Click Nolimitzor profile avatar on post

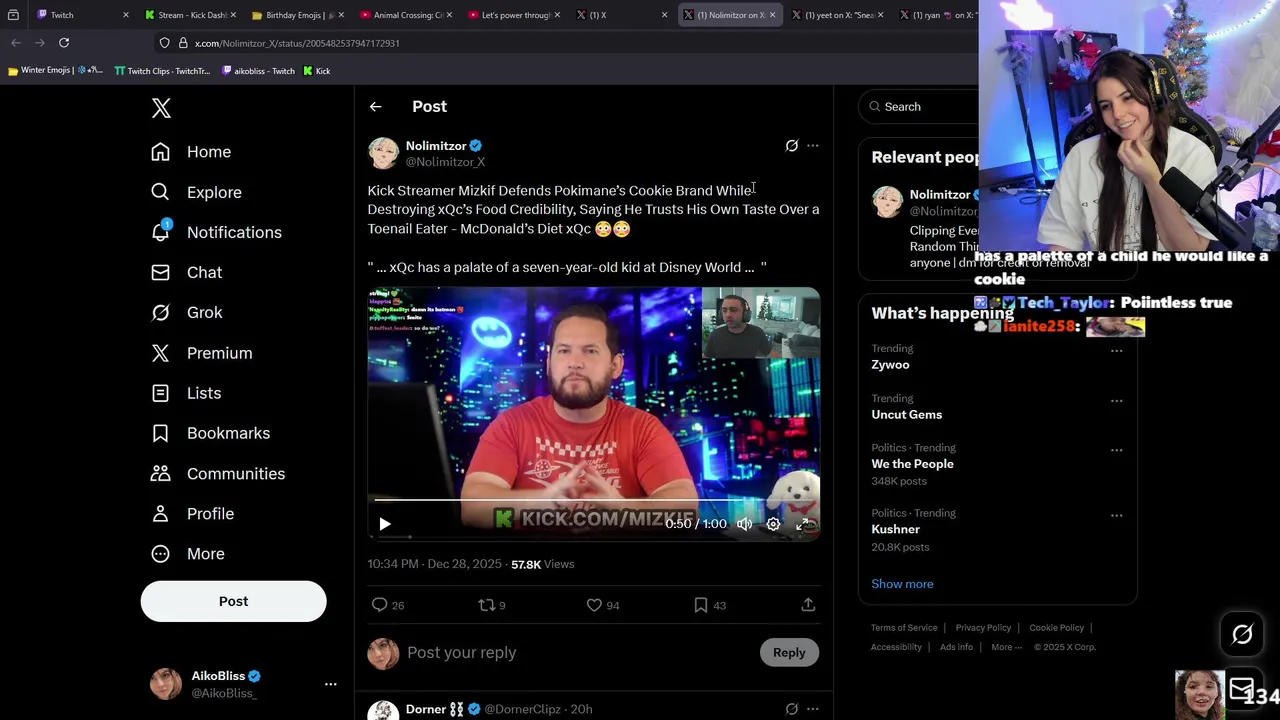[383, 153]
